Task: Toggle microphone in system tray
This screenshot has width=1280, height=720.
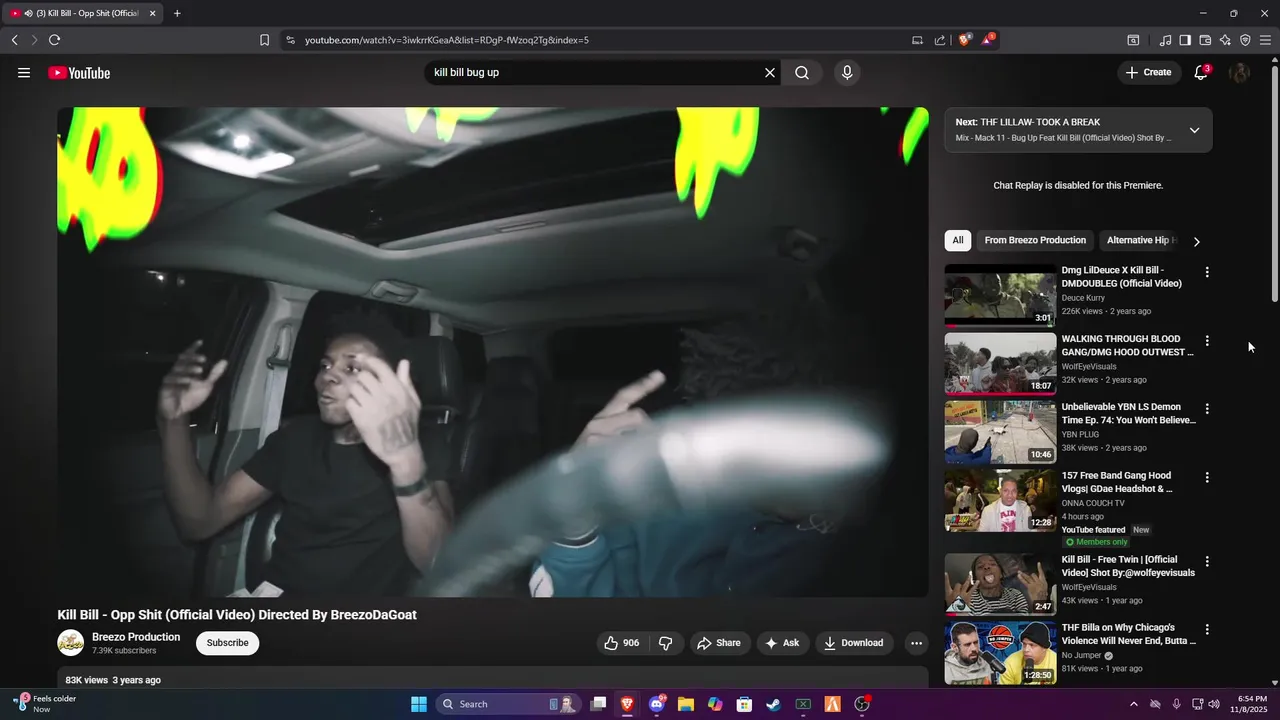Action: [1176, 704]
